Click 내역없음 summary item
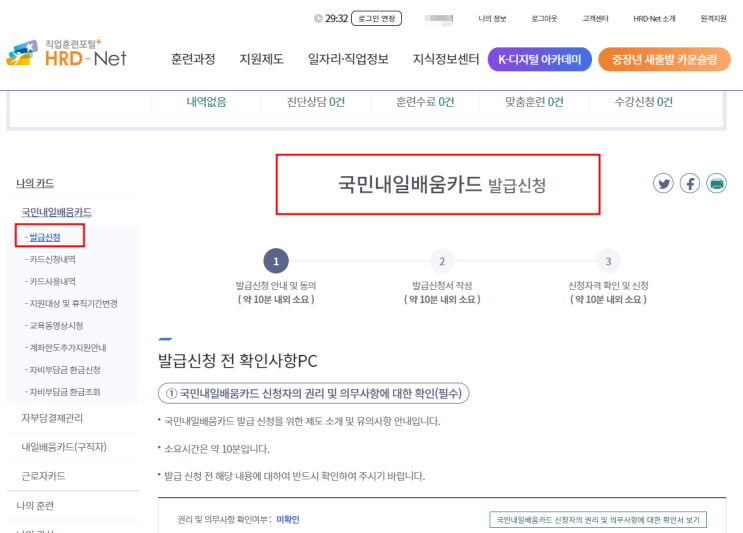 coord(207,102)
